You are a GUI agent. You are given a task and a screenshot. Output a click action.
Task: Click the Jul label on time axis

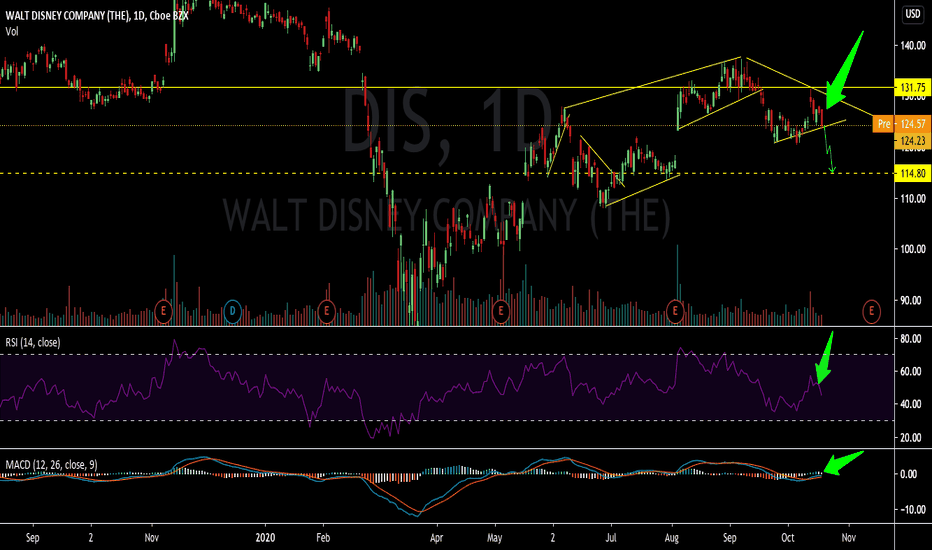point(610,538)
